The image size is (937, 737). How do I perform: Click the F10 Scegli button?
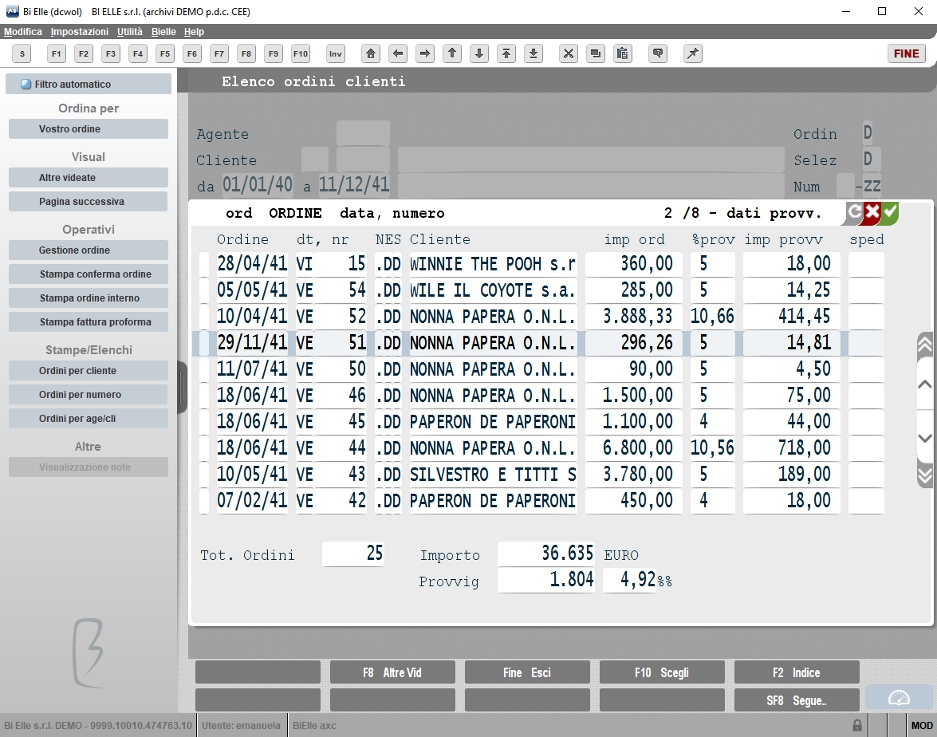(x=662, y=672)
